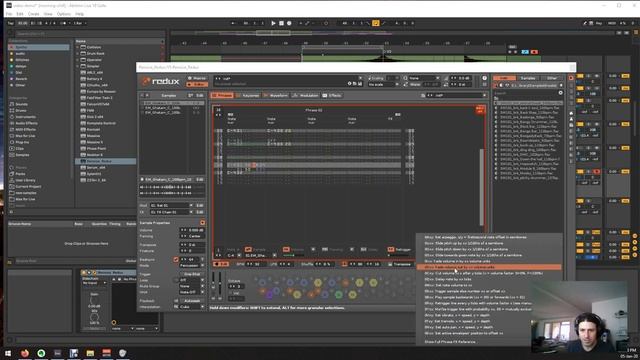Viewport: 640px width, 360px height.
Task: Open the View menu
Action: pyautogui.click(x=48, y=14)
